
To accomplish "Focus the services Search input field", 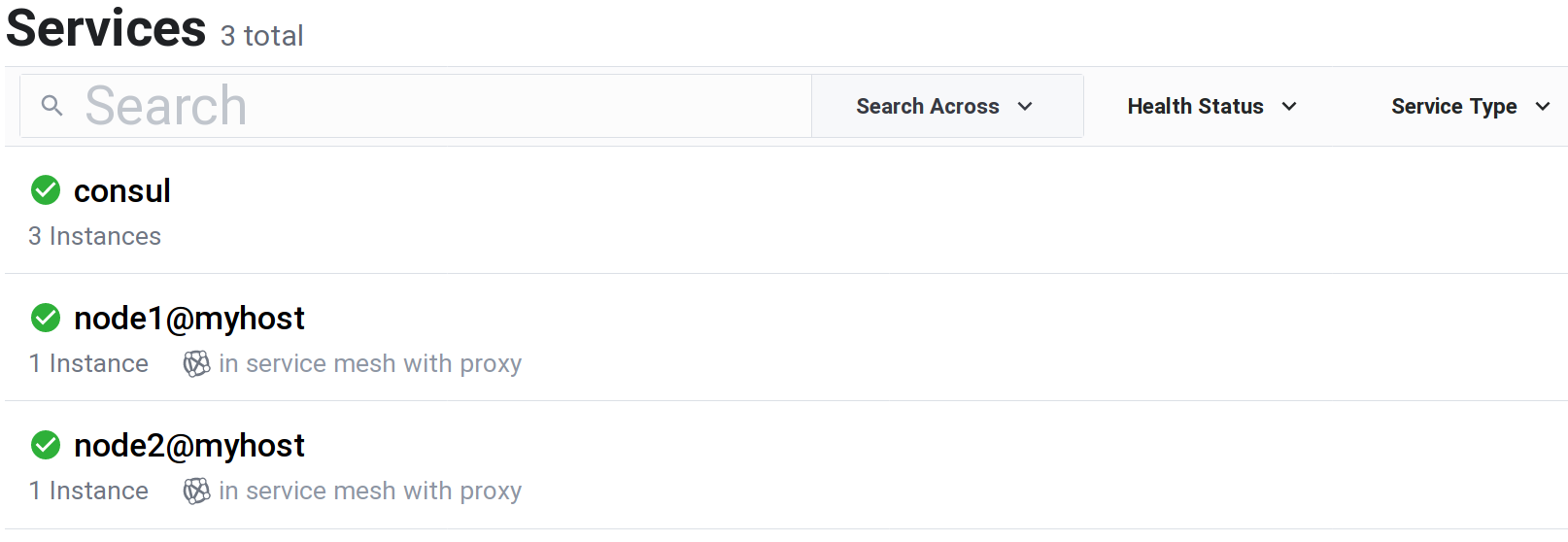I will coord(437,106).
